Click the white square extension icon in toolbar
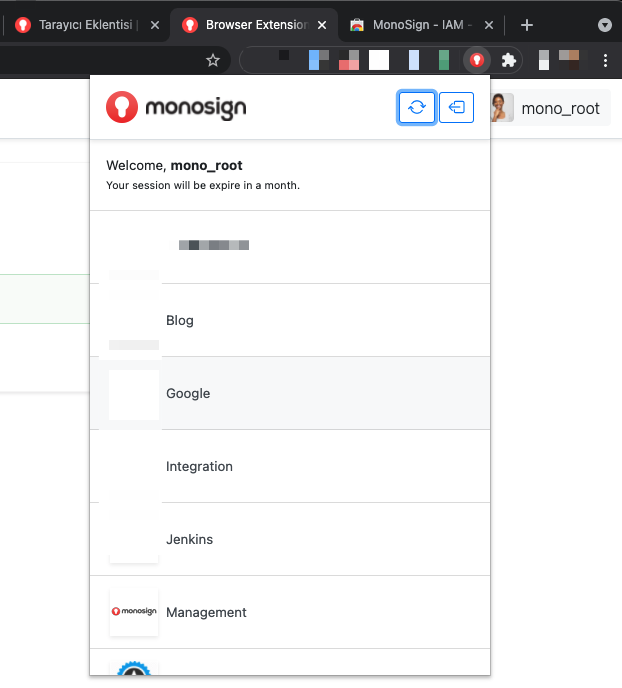The width and height of the screenshot is (622, 688). (379, 60)
